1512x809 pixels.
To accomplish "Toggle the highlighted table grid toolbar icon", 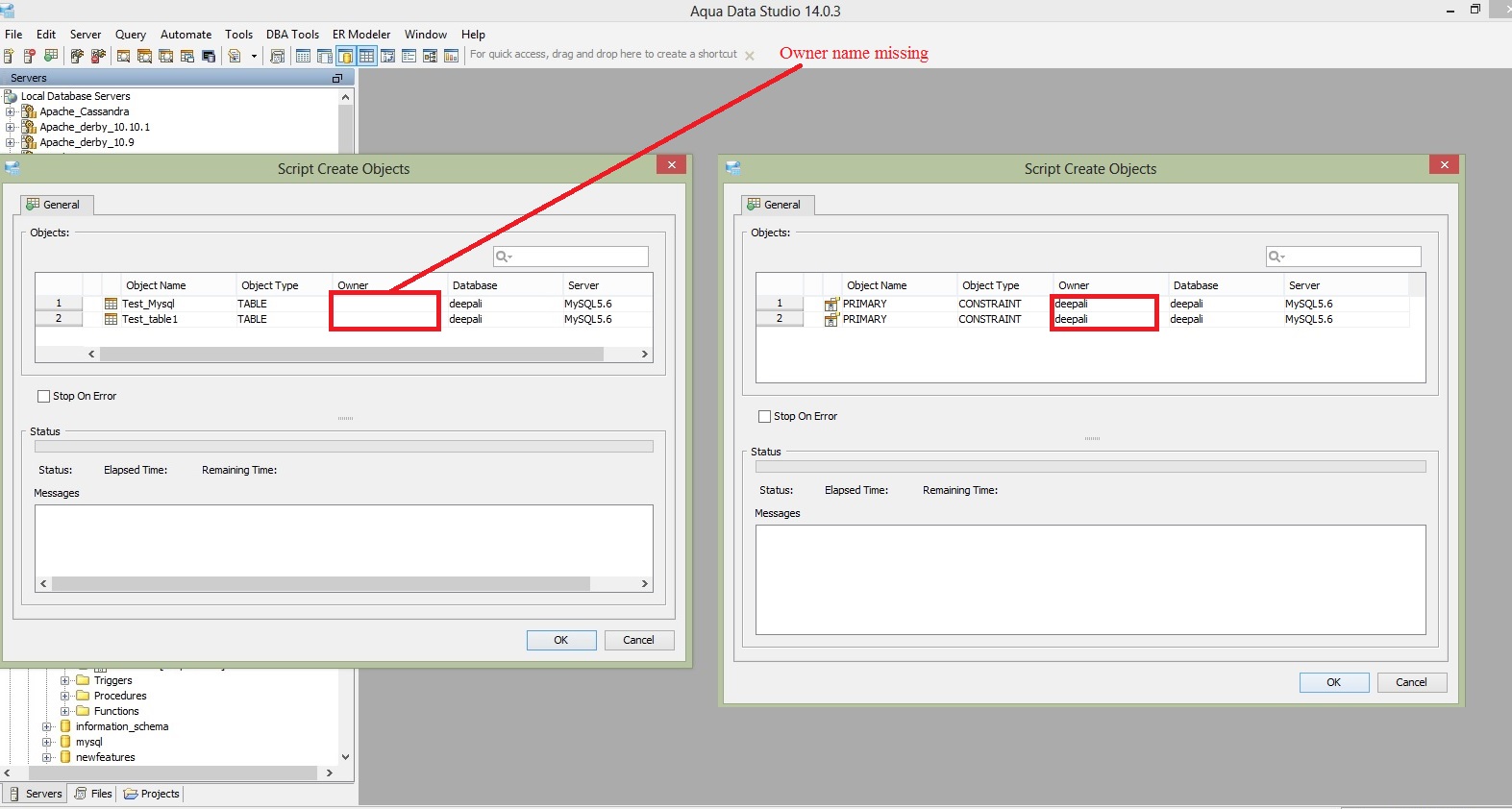I will (367, 56).
